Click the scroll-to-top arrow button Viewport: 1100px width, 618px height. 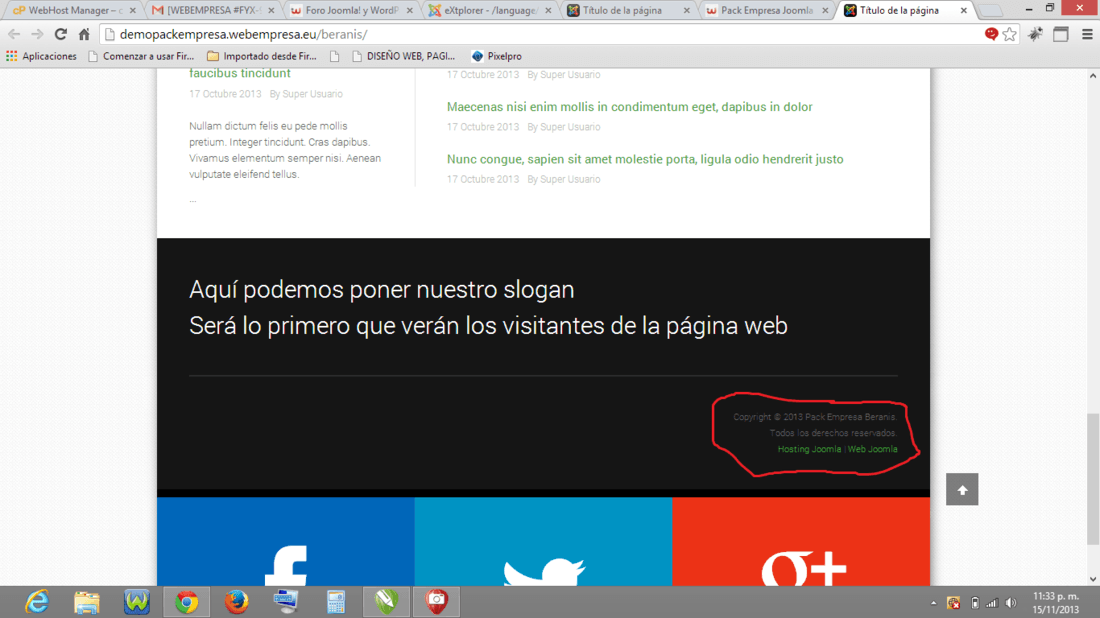click(x=962, y=489)
